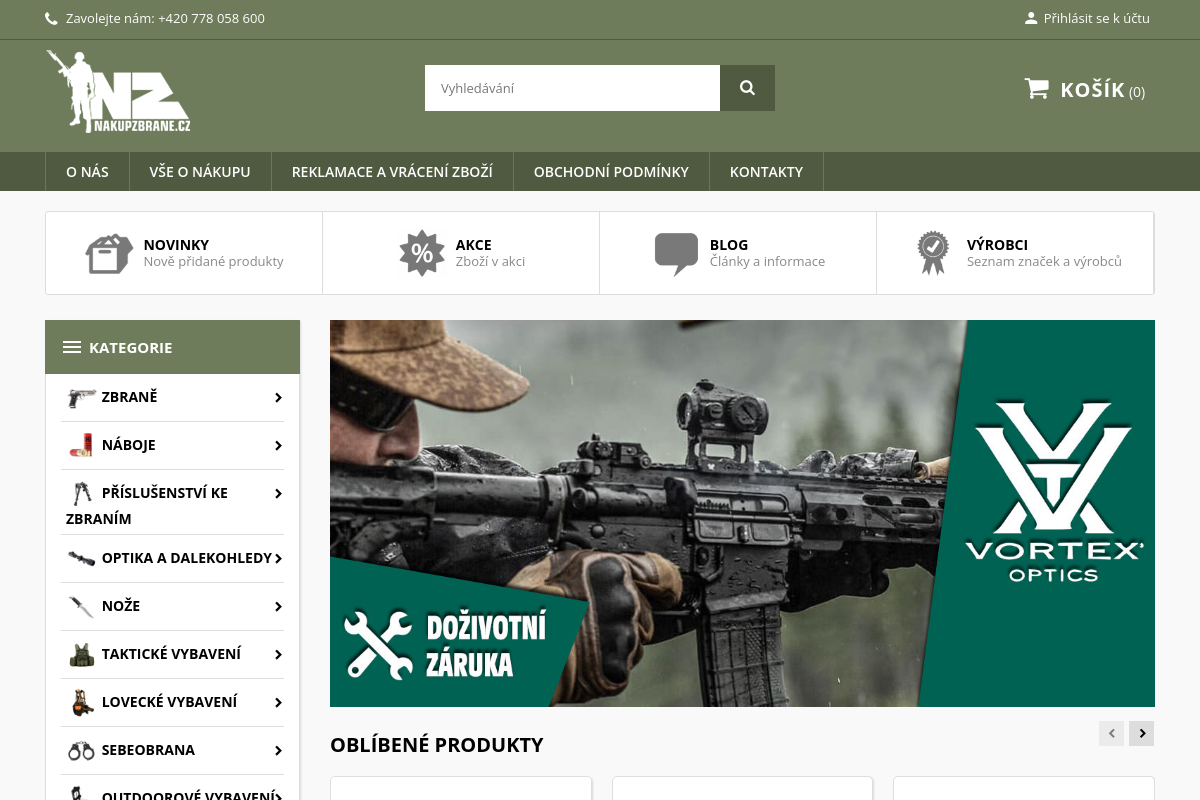The width and height of the screenshot is (1200, 800).
Task: Click the phone icon beside Zavolejte nám
Action: [52, 18]
